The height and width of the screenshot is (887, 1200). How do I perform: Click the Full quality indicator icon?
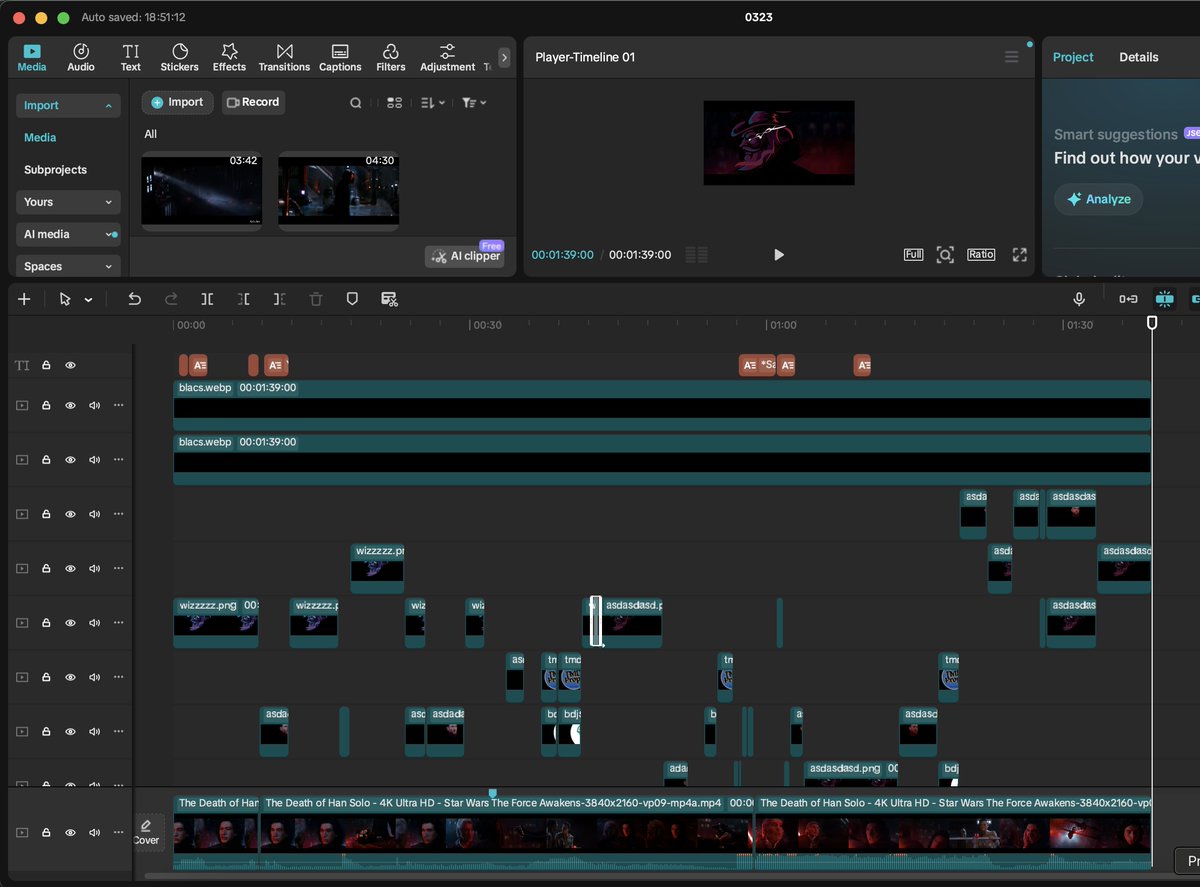[x=913, y=255]
